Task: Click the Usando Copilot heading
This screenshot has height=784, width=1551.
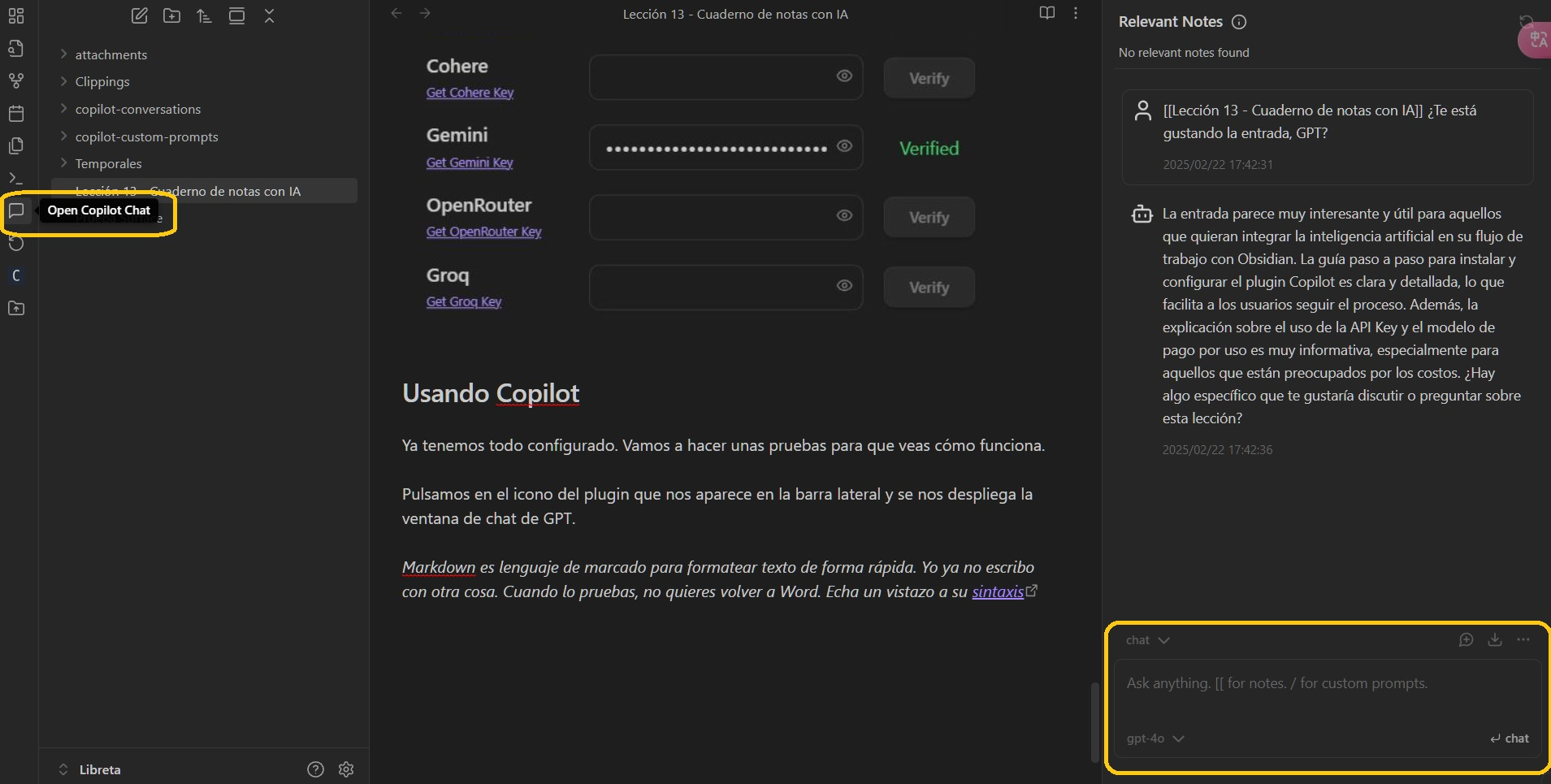Action: [x=491, y=393]
